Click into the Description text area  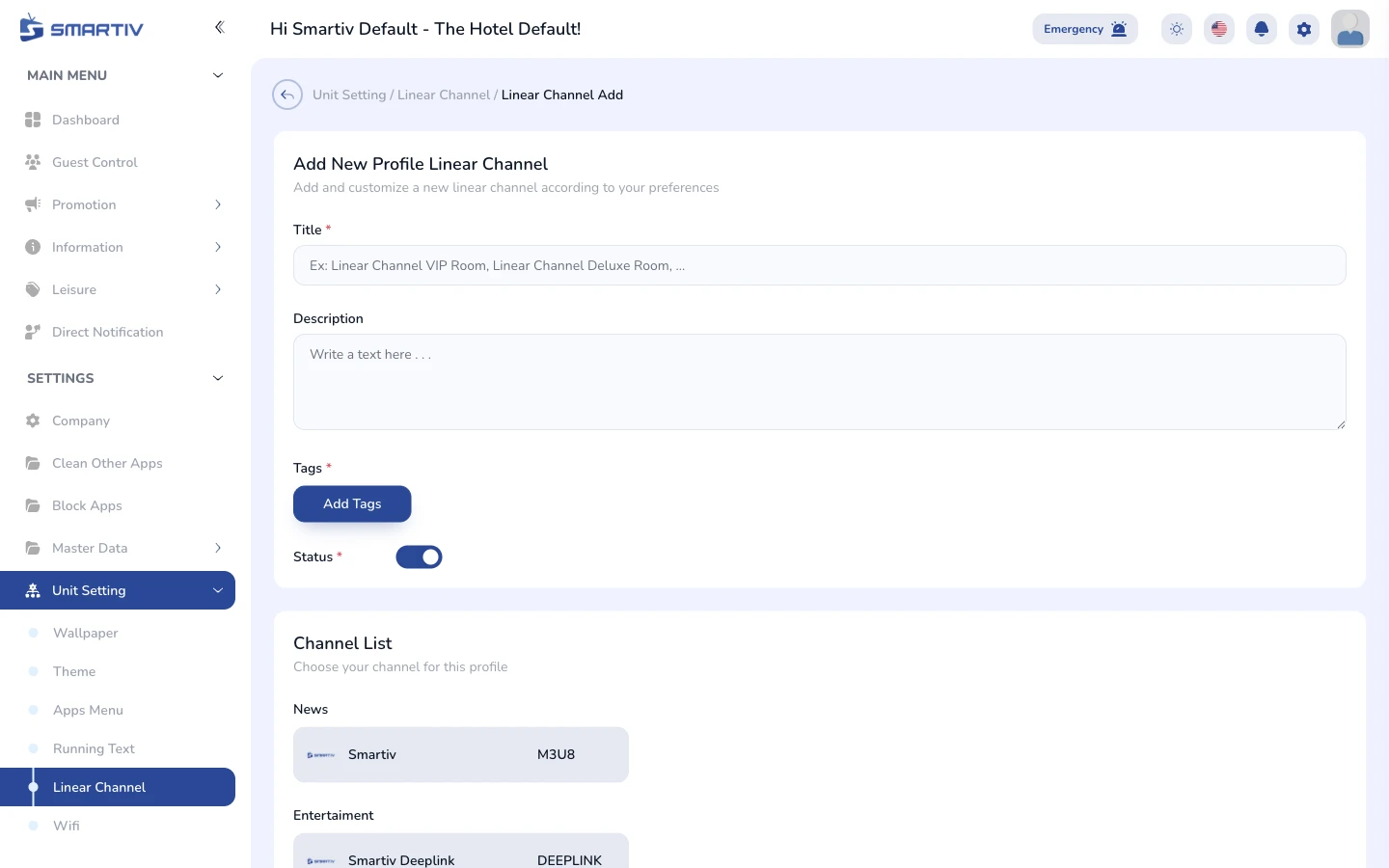(820, 382)
